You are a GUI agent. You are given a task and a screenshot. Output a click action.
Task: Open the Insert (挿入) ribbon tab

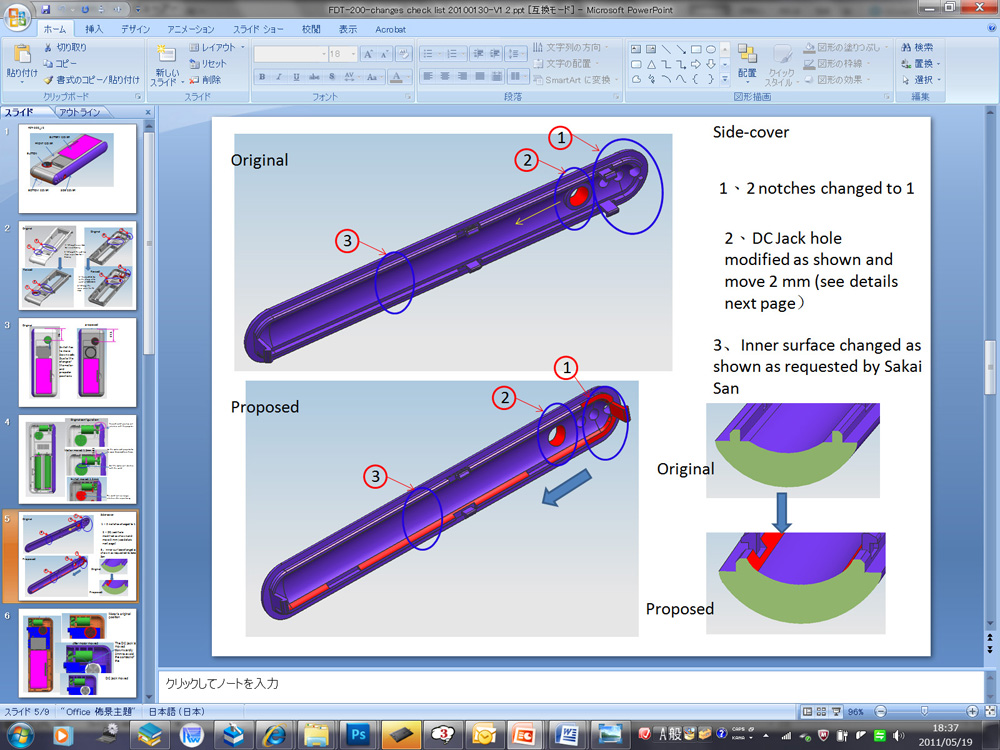(x=94, y=29)
